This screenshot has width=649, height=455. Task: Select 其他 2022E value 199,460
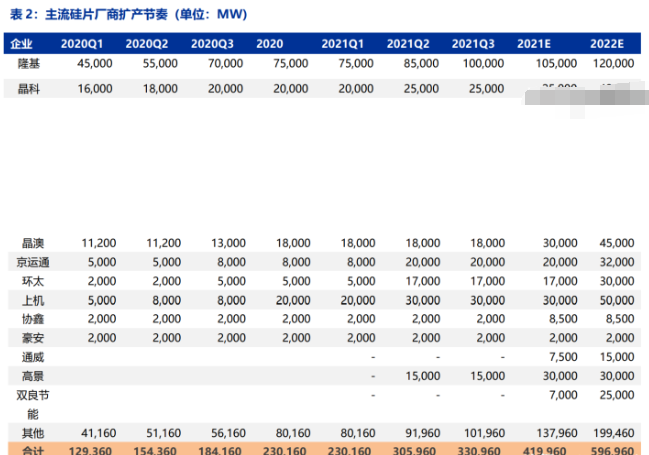[x=614, y=433]
